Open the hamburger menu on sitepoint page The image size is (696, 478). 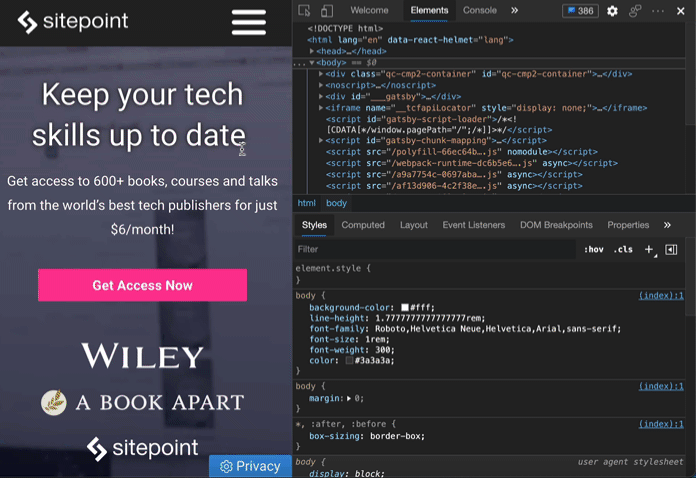[x=249, y=22]
